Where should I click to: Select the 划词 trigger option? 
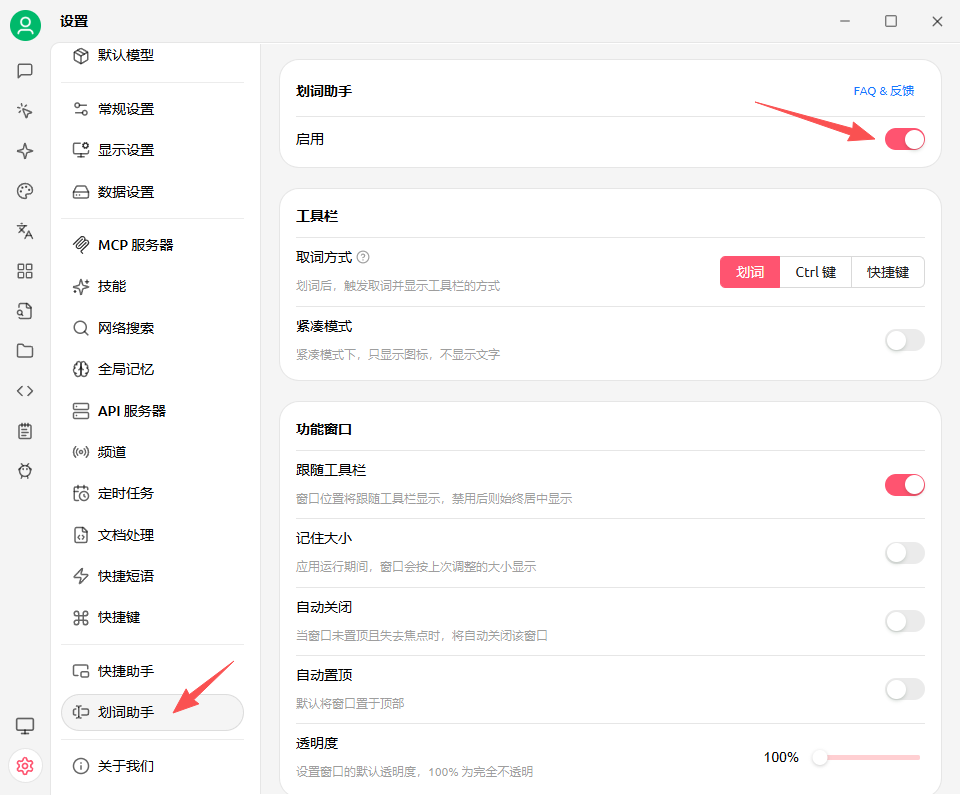point(749,272)
